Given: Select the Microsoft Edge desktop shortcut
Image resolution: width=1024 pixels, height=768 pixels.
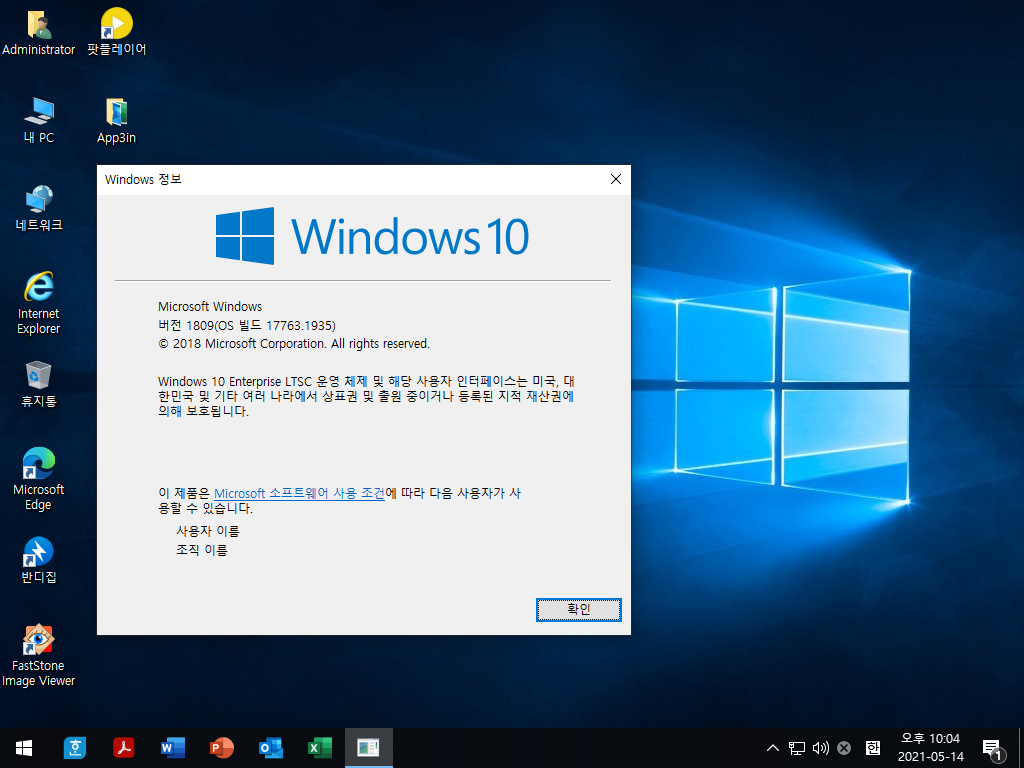Looking at the screenshot, I should pyautogui.click(x=39, y=479).
